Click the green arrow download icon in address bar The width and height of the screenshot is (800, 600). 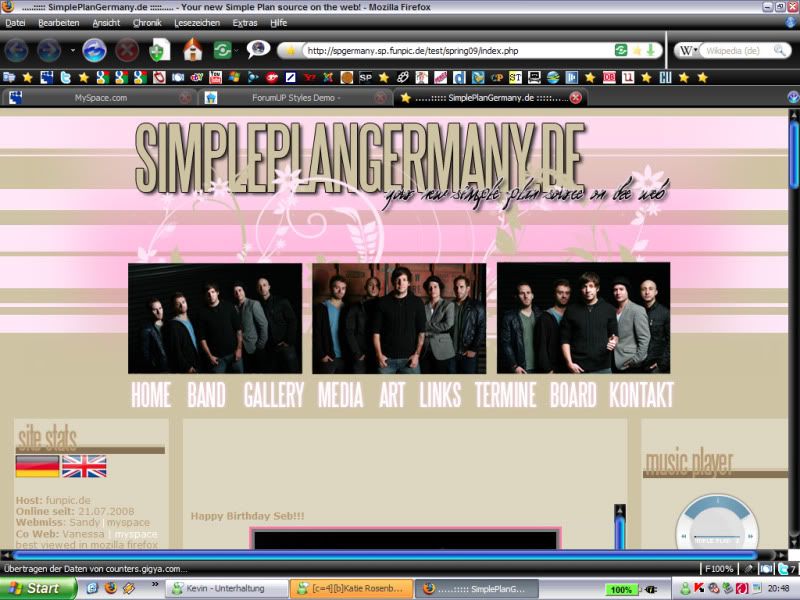tap(651, 50)
